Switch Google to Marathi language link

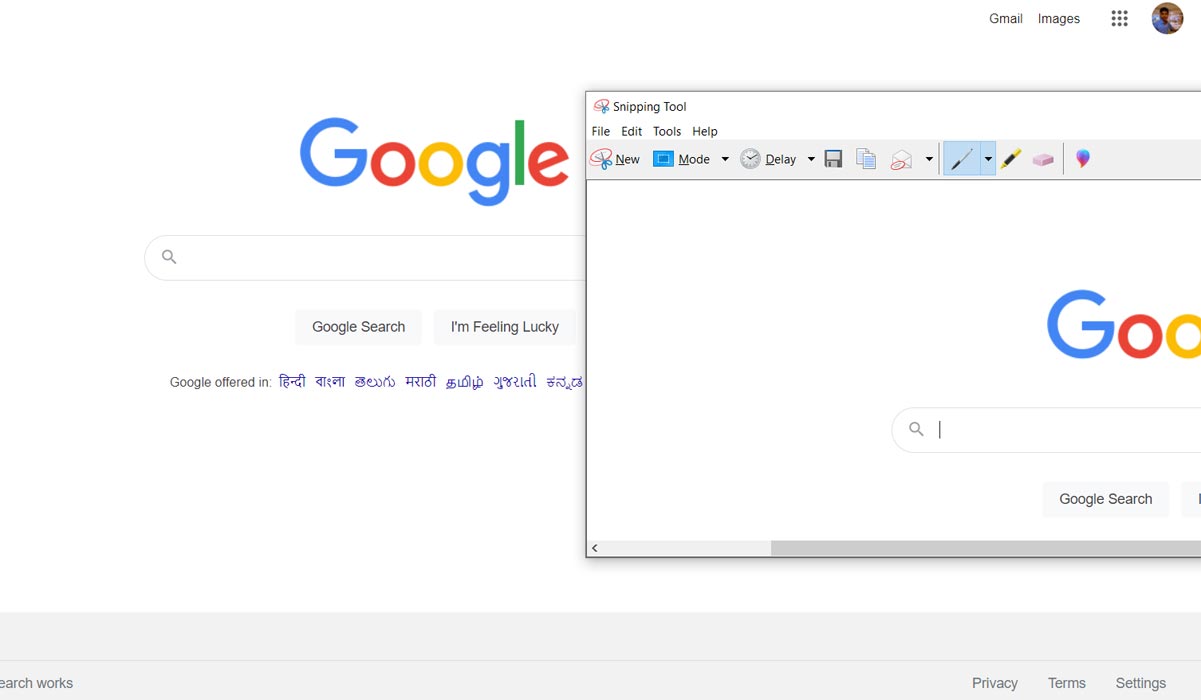[421, 381]
